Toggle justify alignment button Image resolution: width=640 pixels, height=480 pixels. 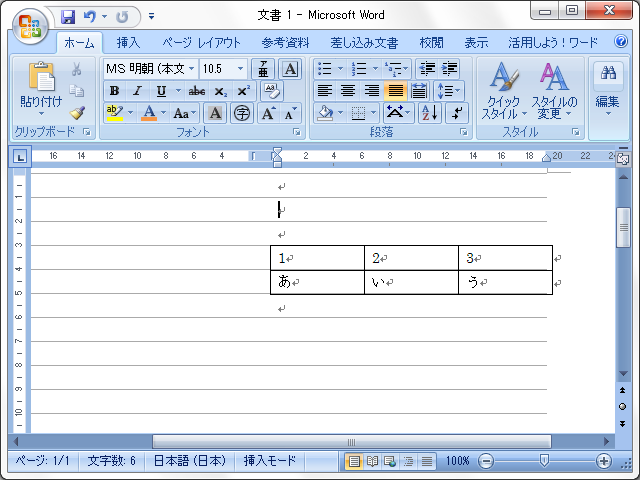point(394,91)
